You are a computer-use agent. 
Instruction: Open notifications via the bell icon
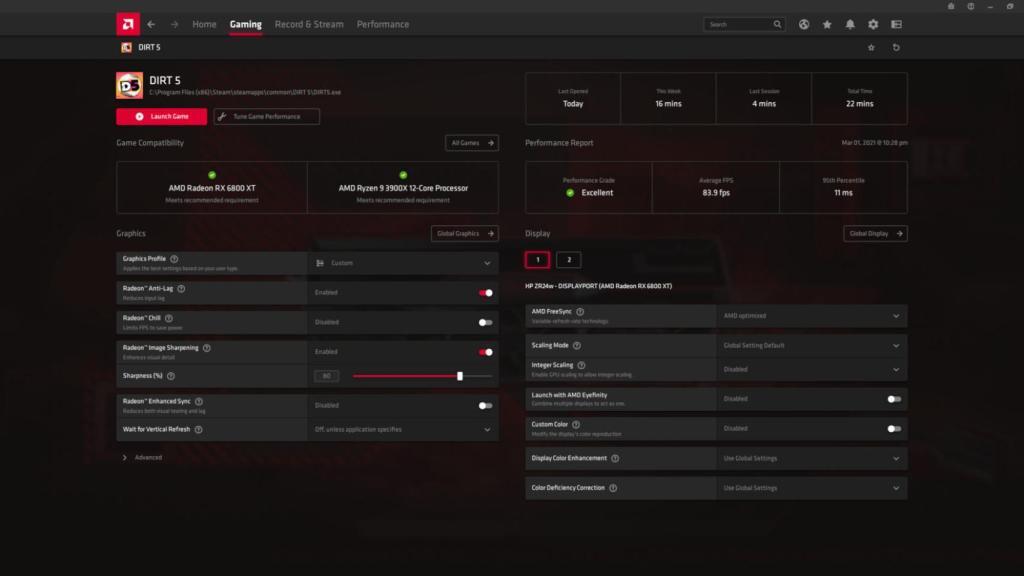coord(849,23)
